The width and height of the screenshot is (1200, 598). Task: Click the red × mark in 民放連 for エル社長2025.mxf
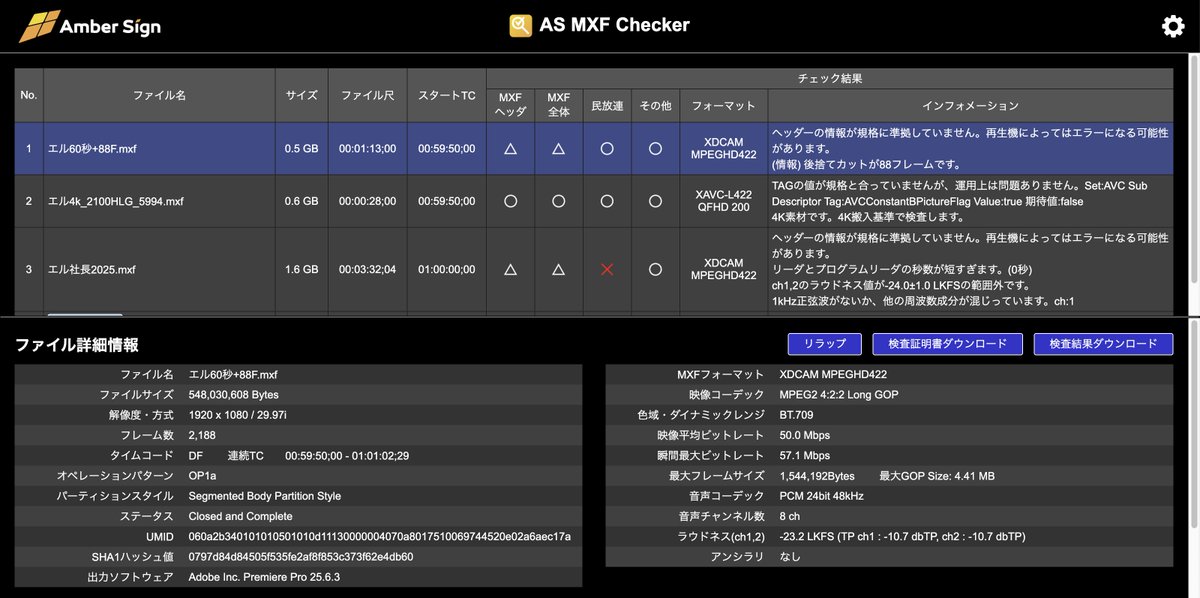pos(607,269)
